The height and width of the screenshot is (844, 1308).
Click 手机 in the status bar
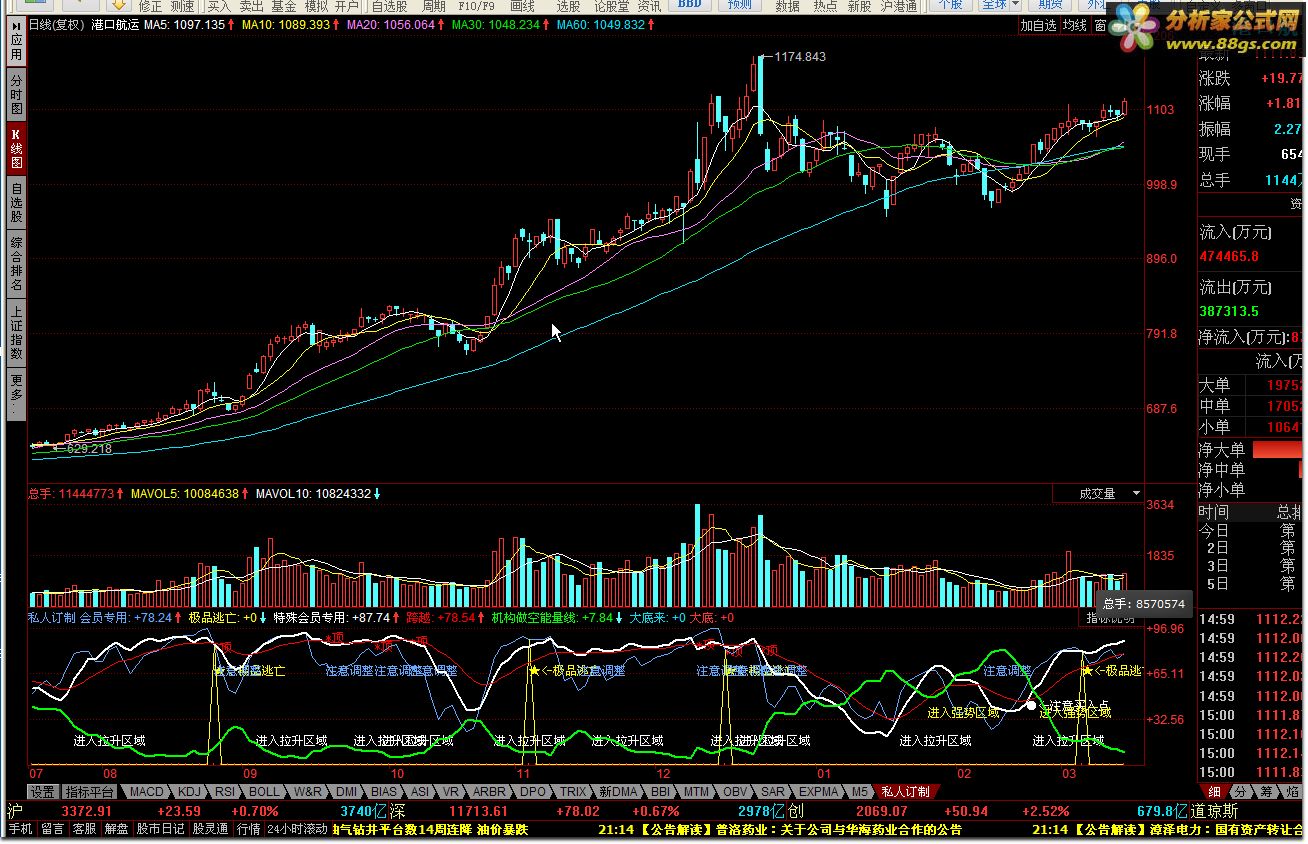tap(20, 829)
